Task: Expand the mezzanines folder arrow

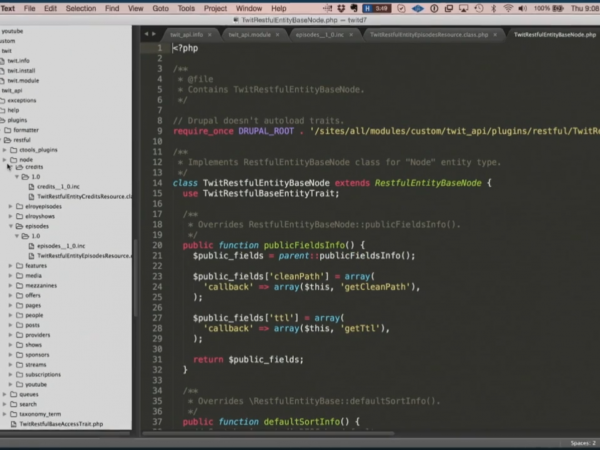Action: tap(10, 285)
